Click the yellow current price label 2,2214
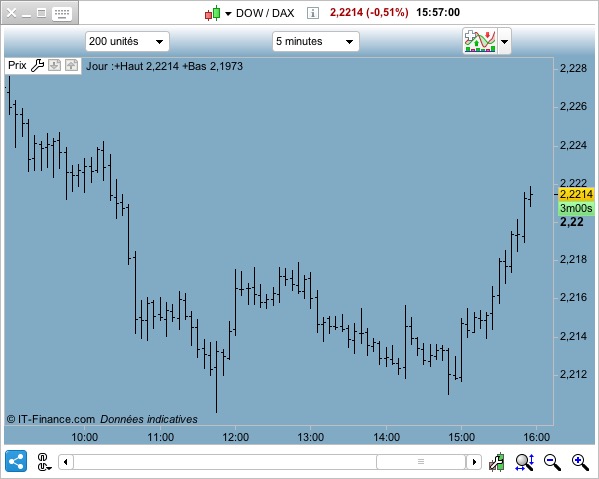 576,194
